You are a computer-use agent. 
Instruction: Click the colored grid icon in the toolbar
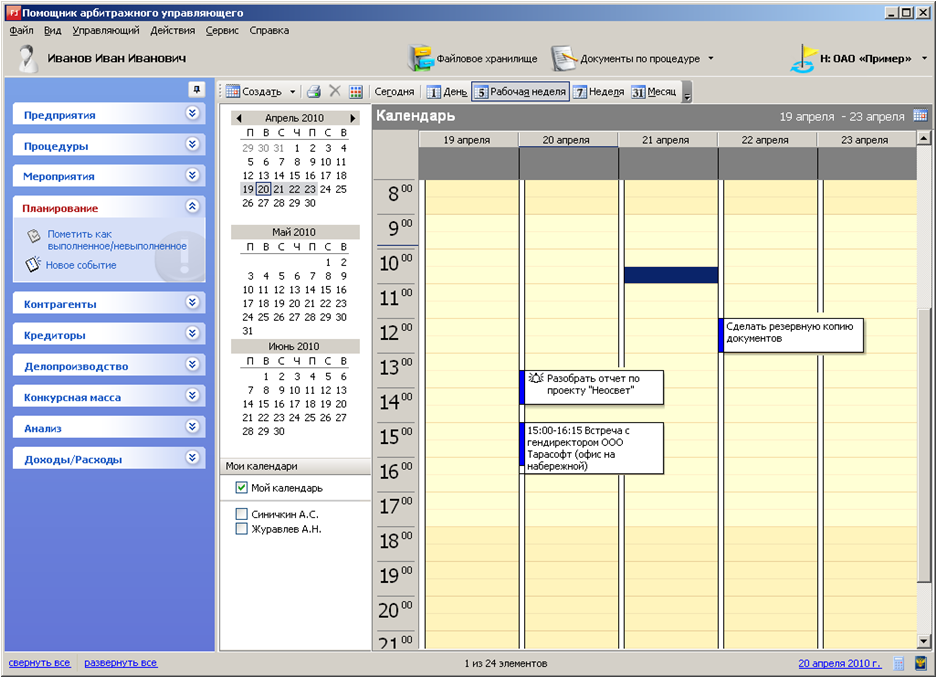356,92
